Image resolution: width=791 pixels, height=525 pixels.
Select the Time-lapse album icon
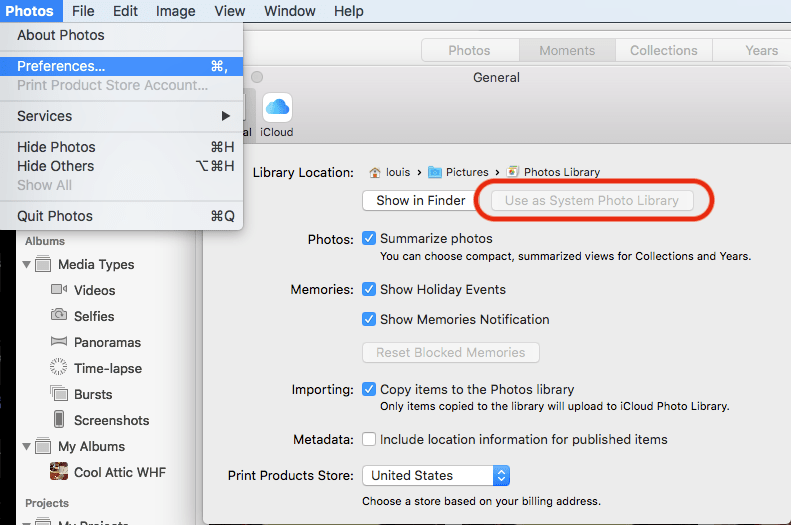pyautogui.click(x=59, y=368)
